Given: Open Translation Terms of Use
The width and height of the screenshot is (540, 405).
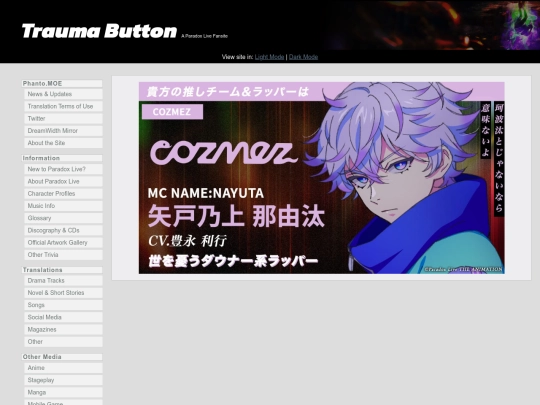Looking at the screenshot, I should [x=63, y=106].
